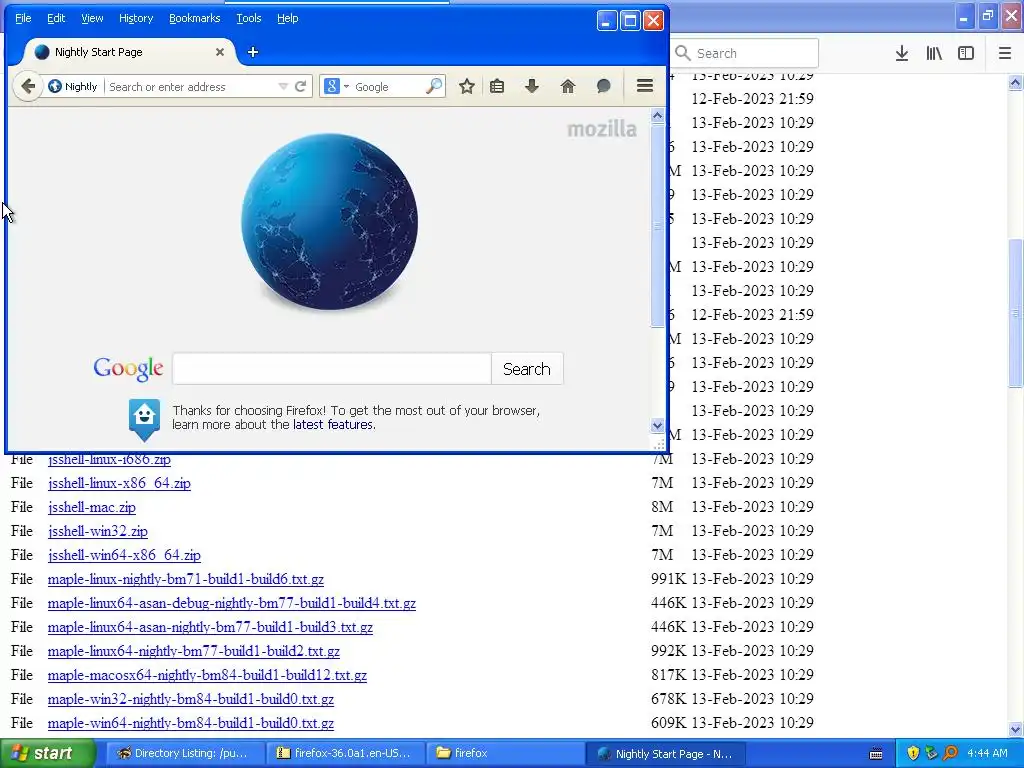This screenshot has height=768, width=1024.
Task: Open jsshell-win32.zip link
Action: tap(97, 531)
